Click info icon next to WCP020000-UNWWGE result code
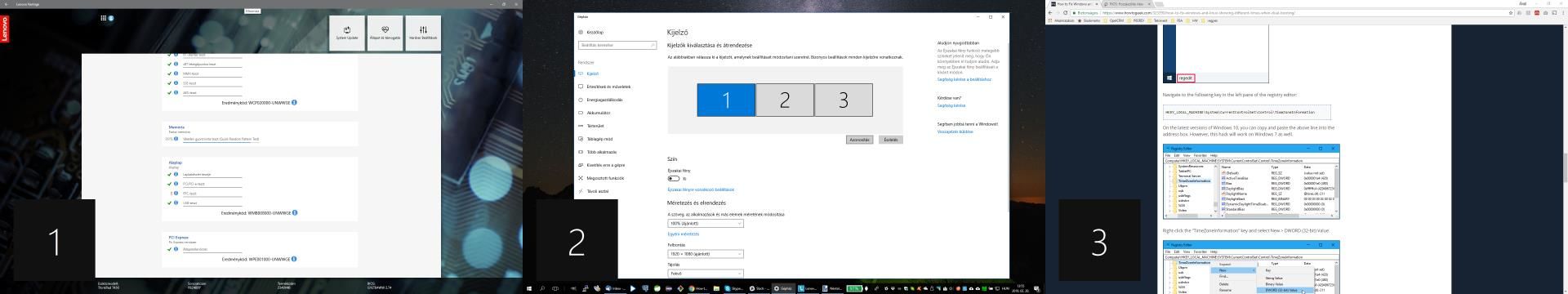 pos(295,103)
